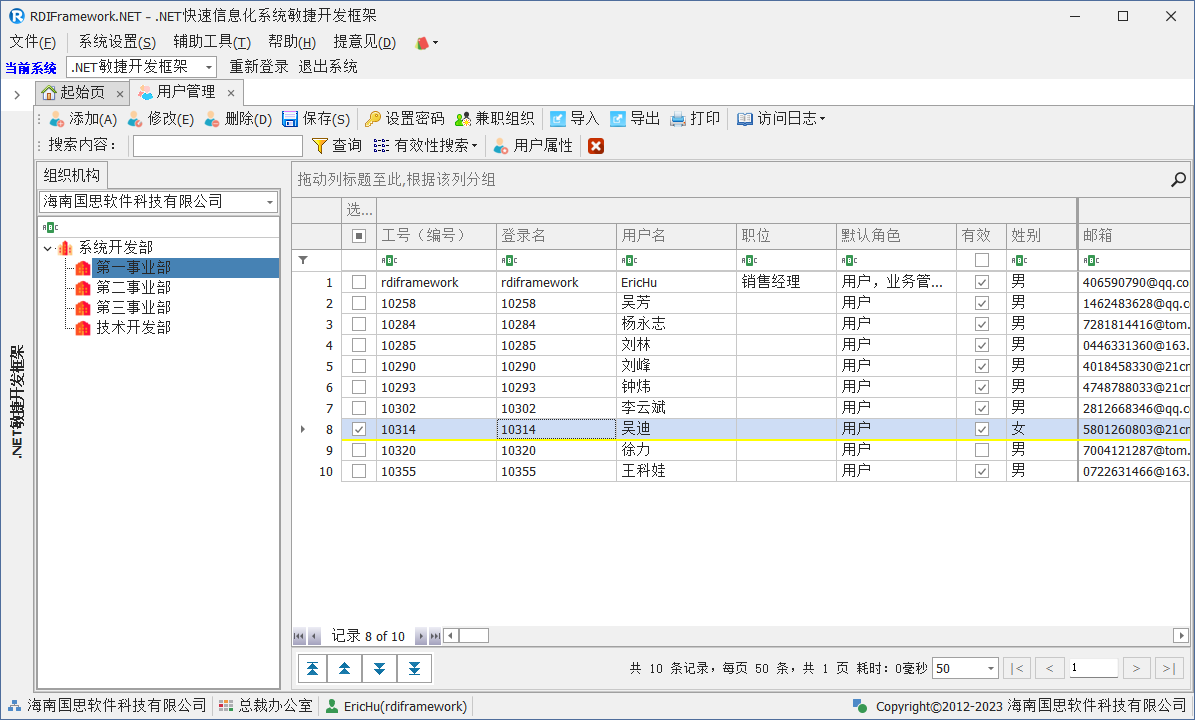Viewport: 1195px width, 720px height.
Task: Click the search content input field
Action: point(217,146)
